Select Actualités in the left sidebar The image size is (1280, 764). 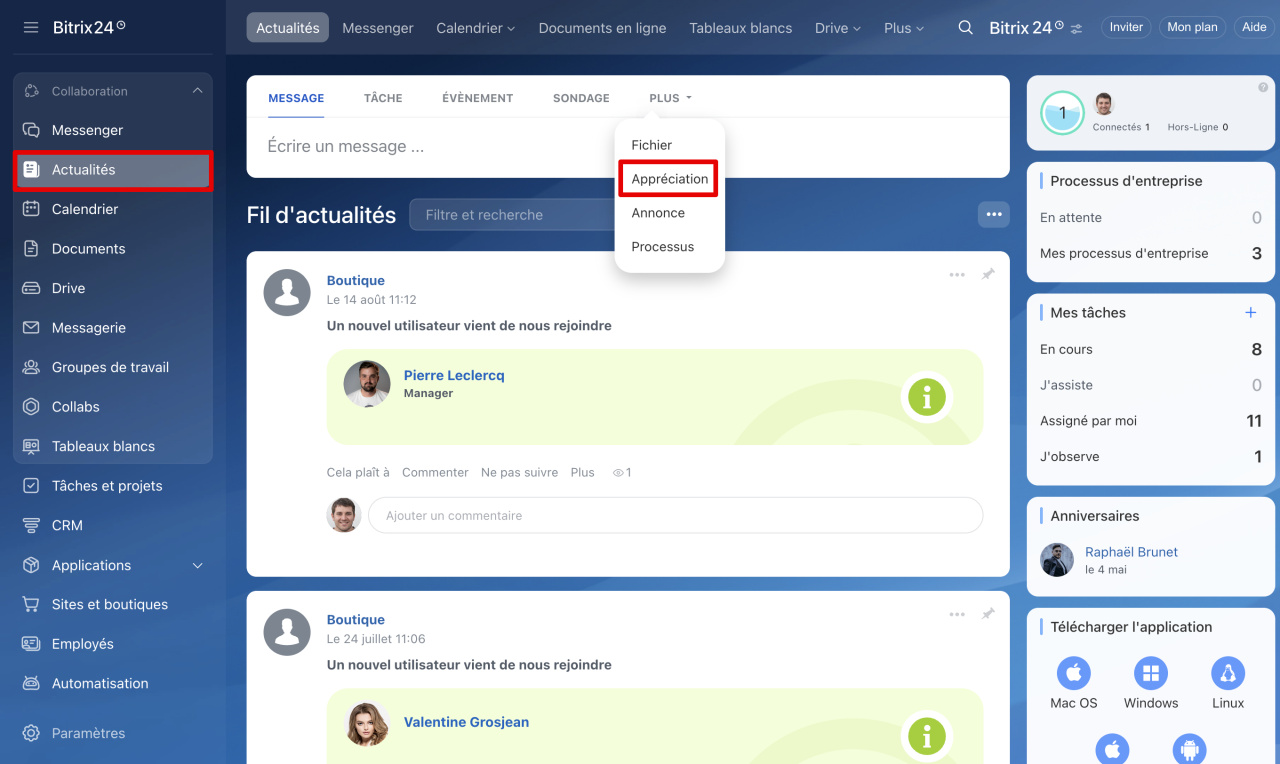pyautogui.click(x=113, y=170)
